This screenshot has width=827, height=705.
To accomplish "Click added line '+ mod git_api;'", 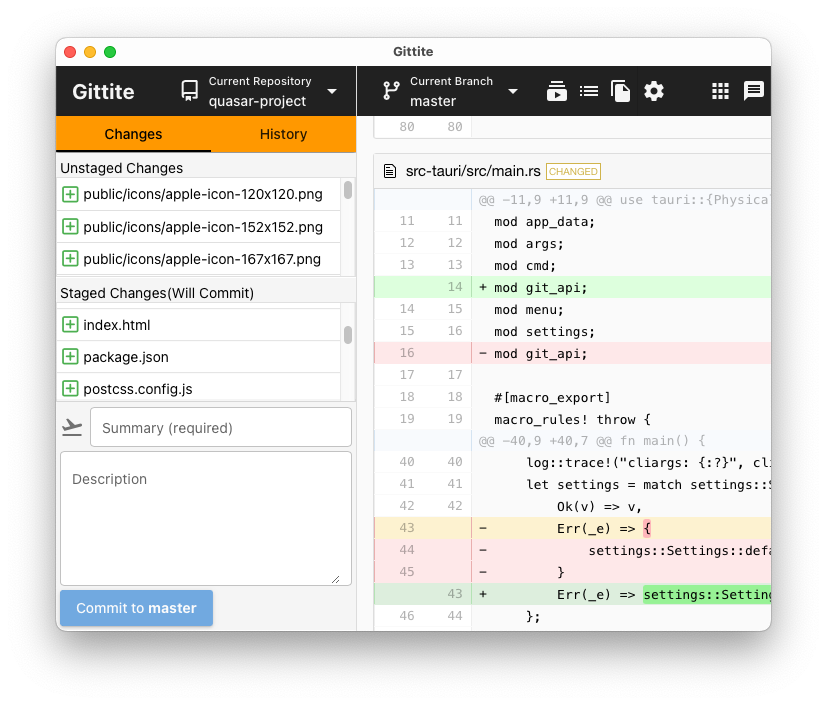I will coord(572,287).
